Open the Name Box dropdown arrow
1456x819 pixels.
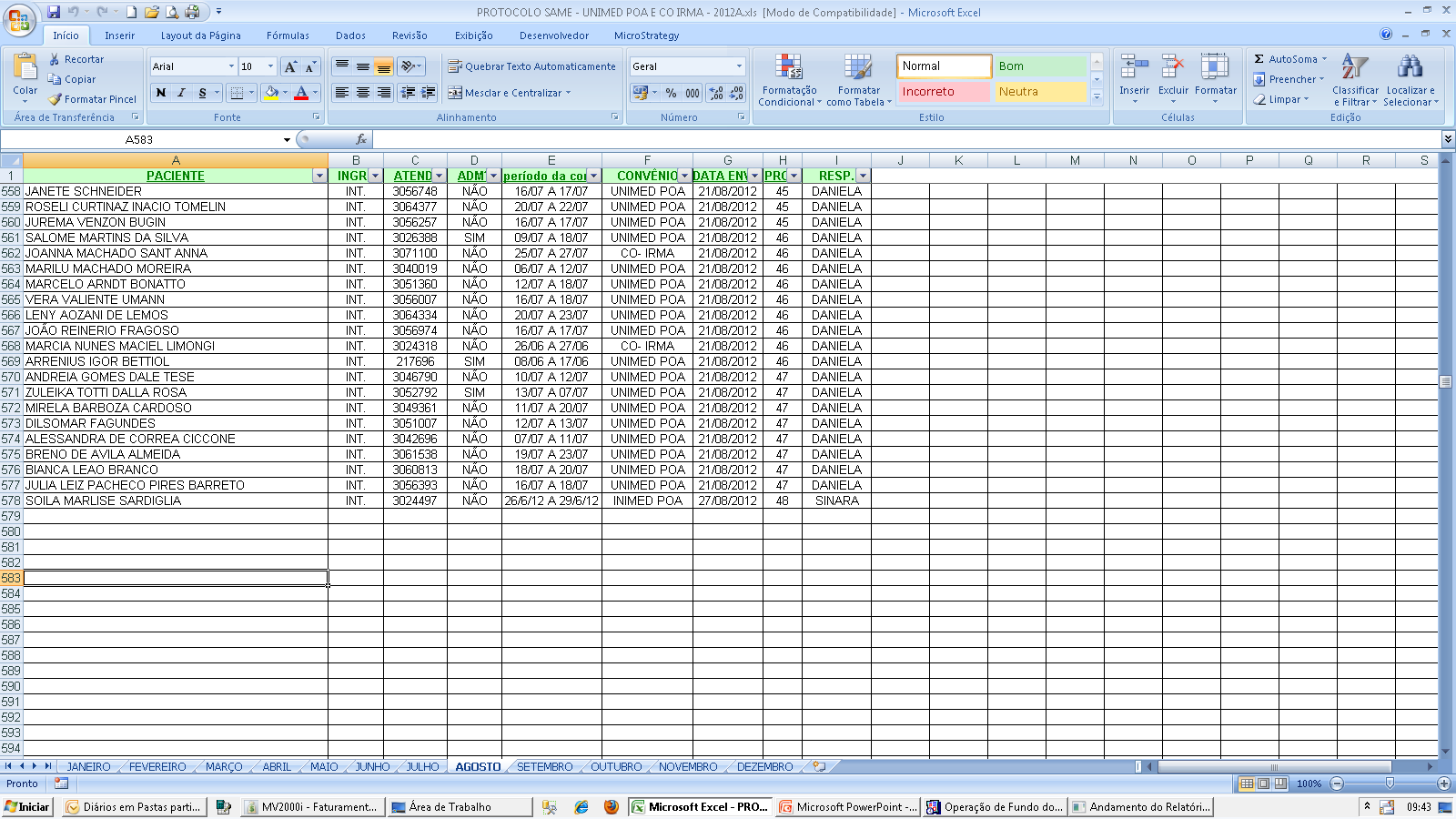point(287,139)
